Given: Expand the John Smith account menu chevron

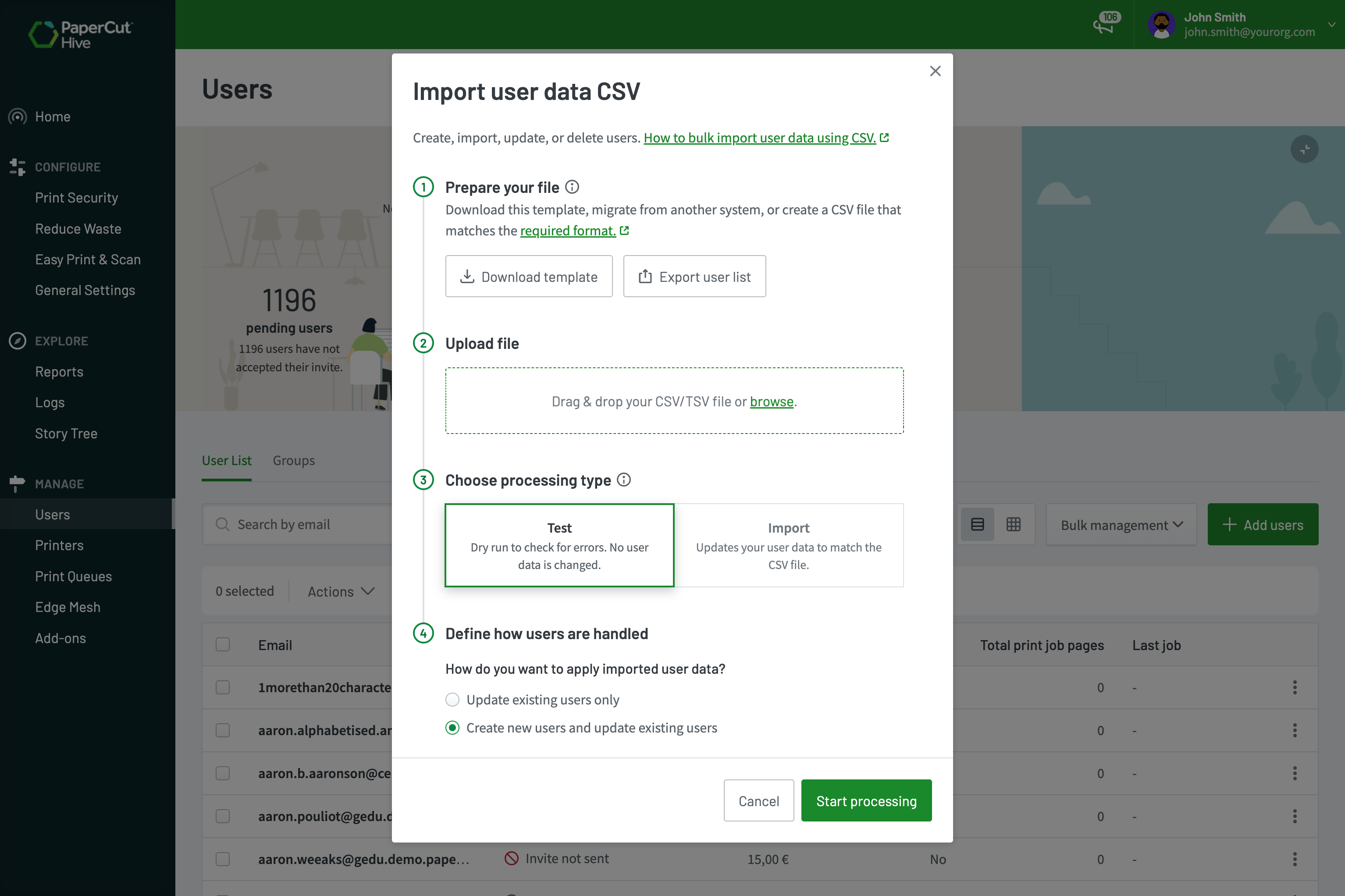Looking at the screenshot, I should click(x=1331, y=25).
